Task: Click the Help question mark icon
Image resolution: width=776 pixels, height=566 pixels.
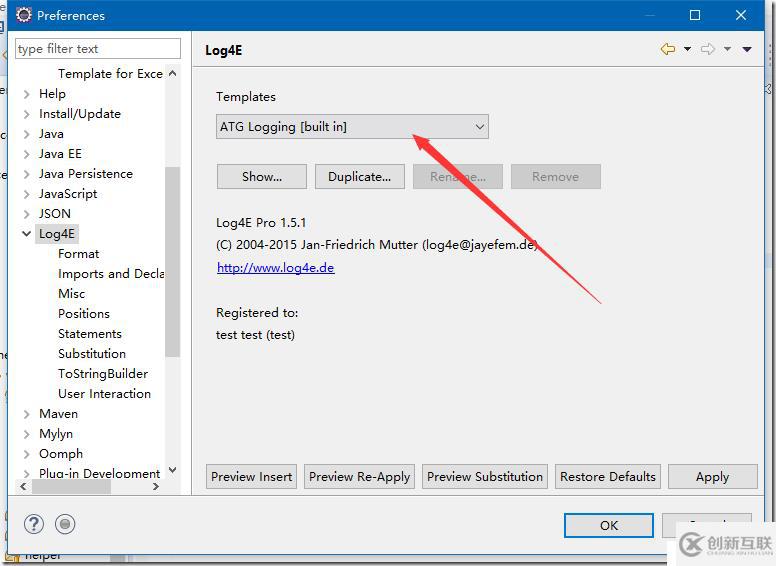Action: (34, 524)
